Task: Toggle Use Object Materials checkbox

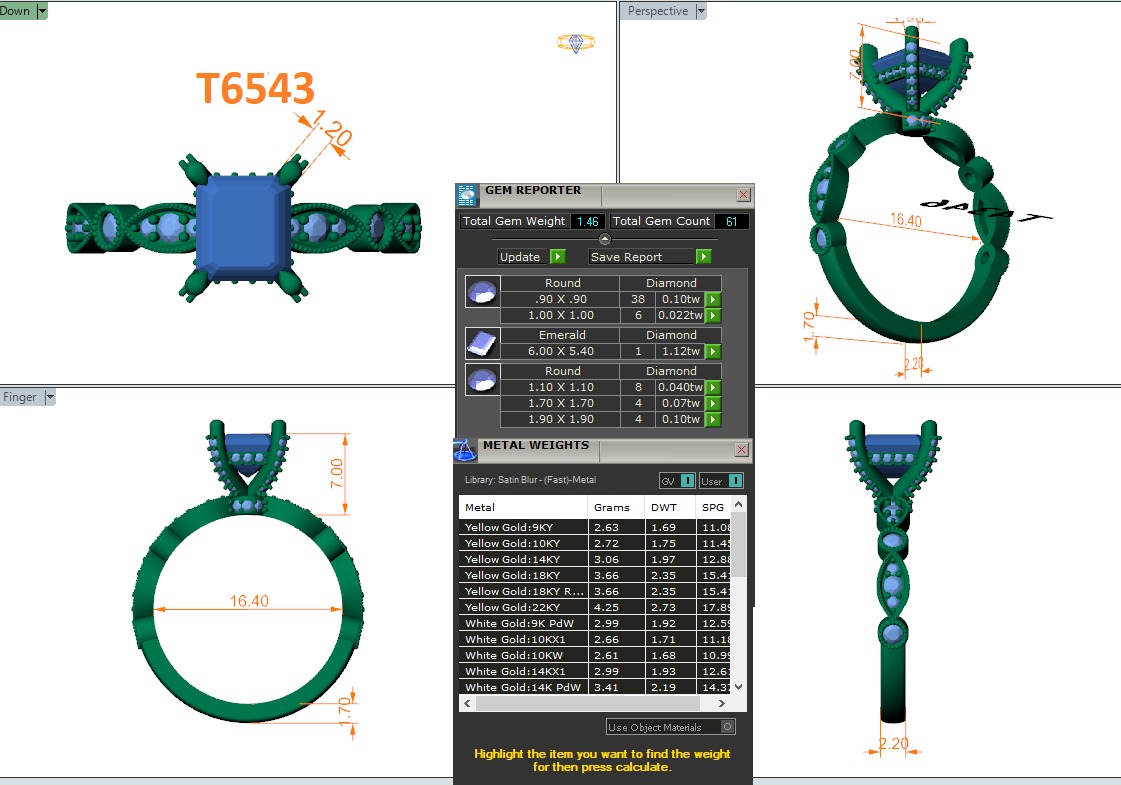Action: (x=727, y=727)
